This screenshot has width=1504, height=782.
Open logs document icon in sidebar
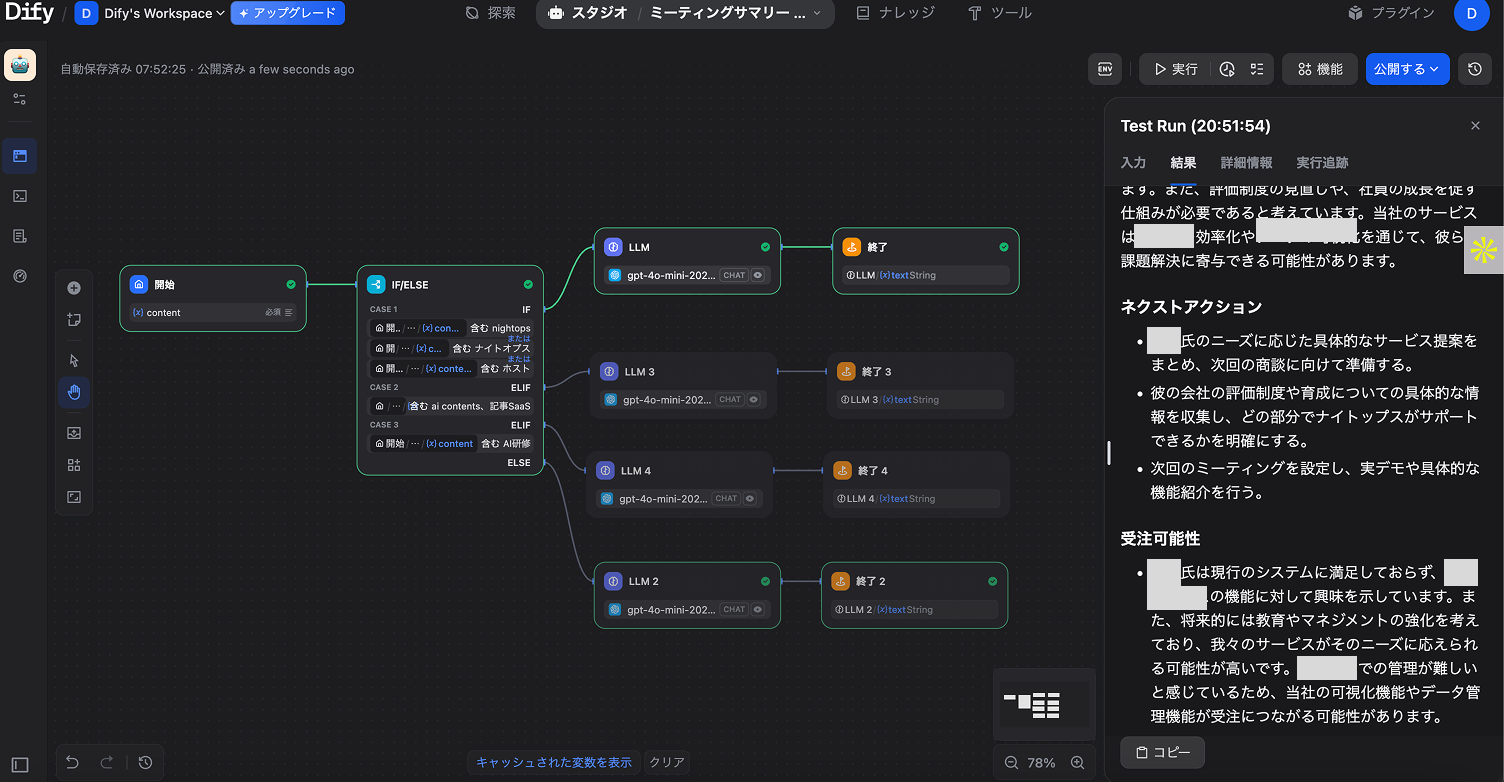pos(20,236)
